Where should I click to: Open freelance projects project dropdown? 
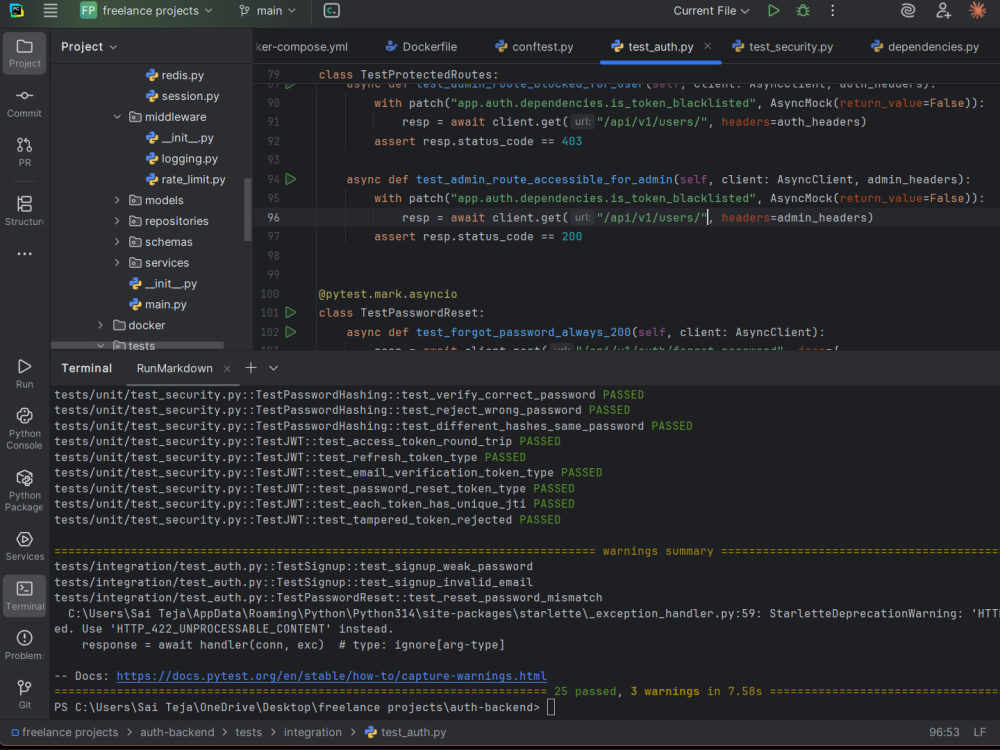(x=146, y=11)
